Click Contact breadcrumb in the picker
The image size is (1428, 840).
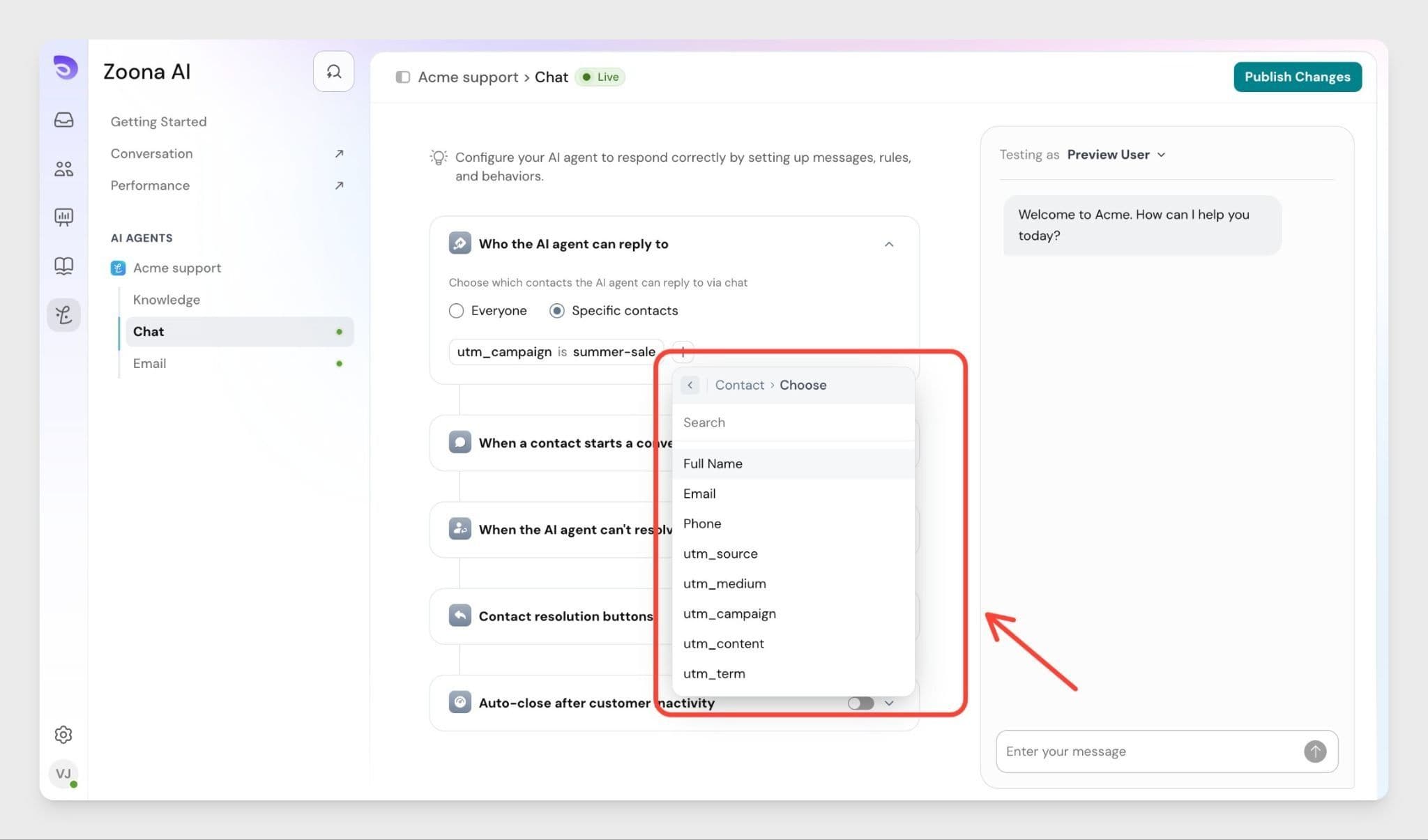coord(739,385)
